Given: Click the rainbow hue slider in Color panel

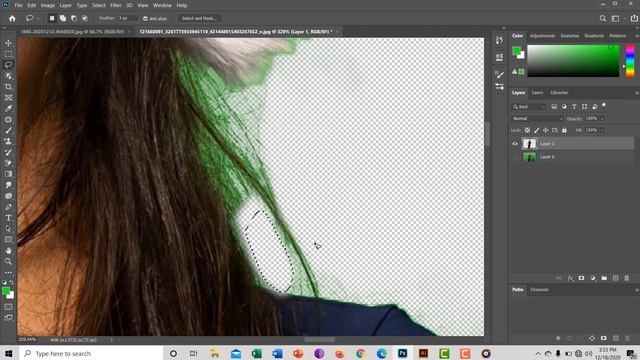Looking at the screenshot, I should click(630, 61).
